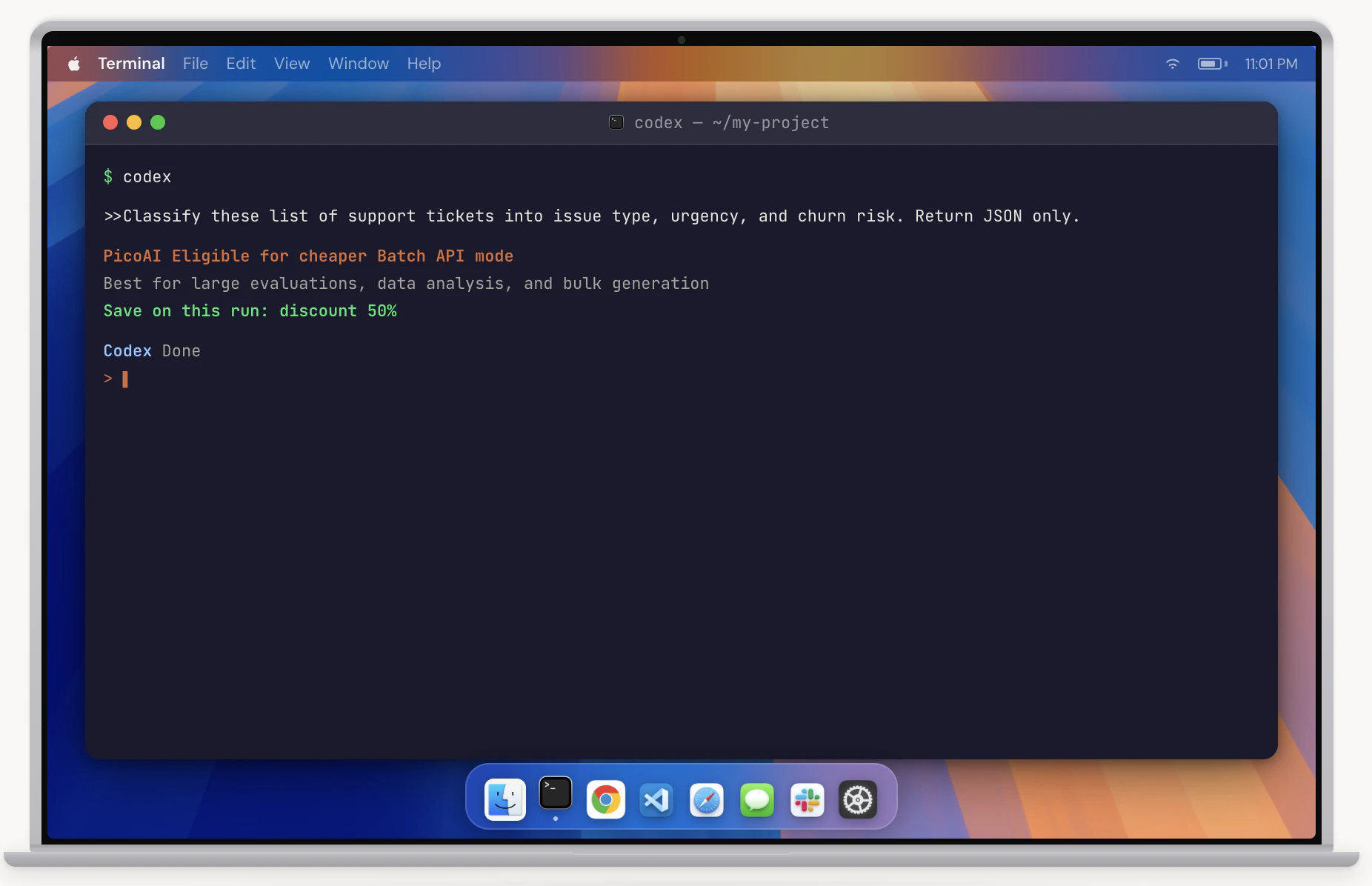The width and height of the screenshot is (1372, 886).
Task: Click the terminal icon in the window title bar
Action: tap(616, 122)
